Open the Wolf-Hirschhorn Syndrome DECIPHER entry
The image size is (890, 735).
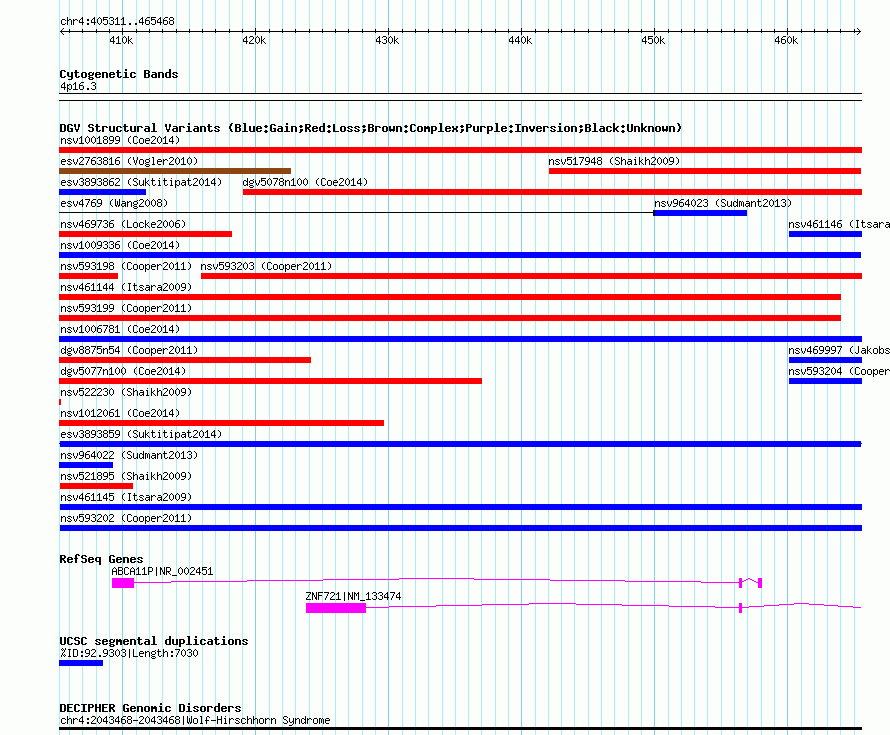(x=195, y=720)
